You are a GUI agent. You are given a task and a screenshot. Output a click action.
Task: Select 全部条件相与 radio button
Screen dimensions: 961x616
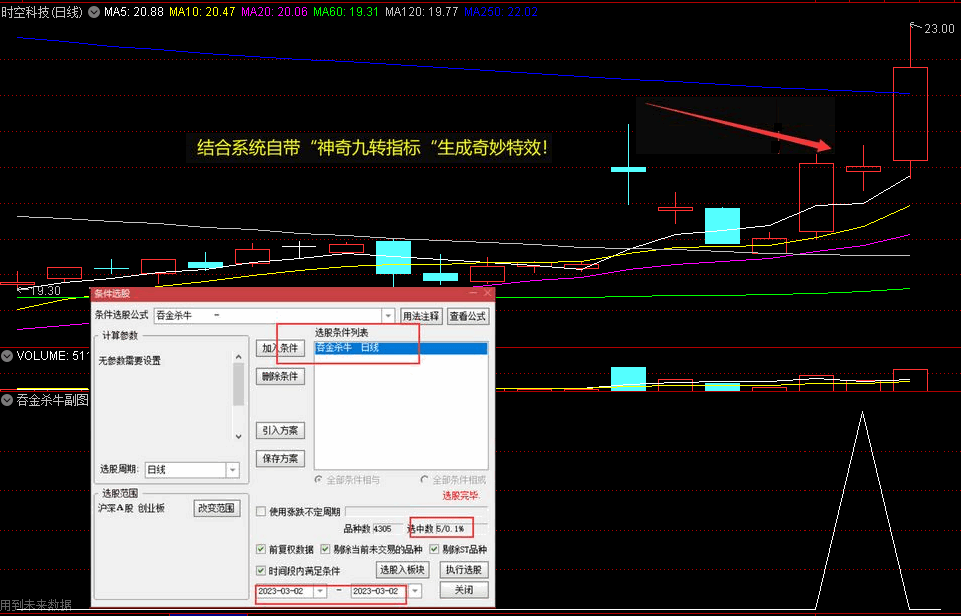pos(319,480)
